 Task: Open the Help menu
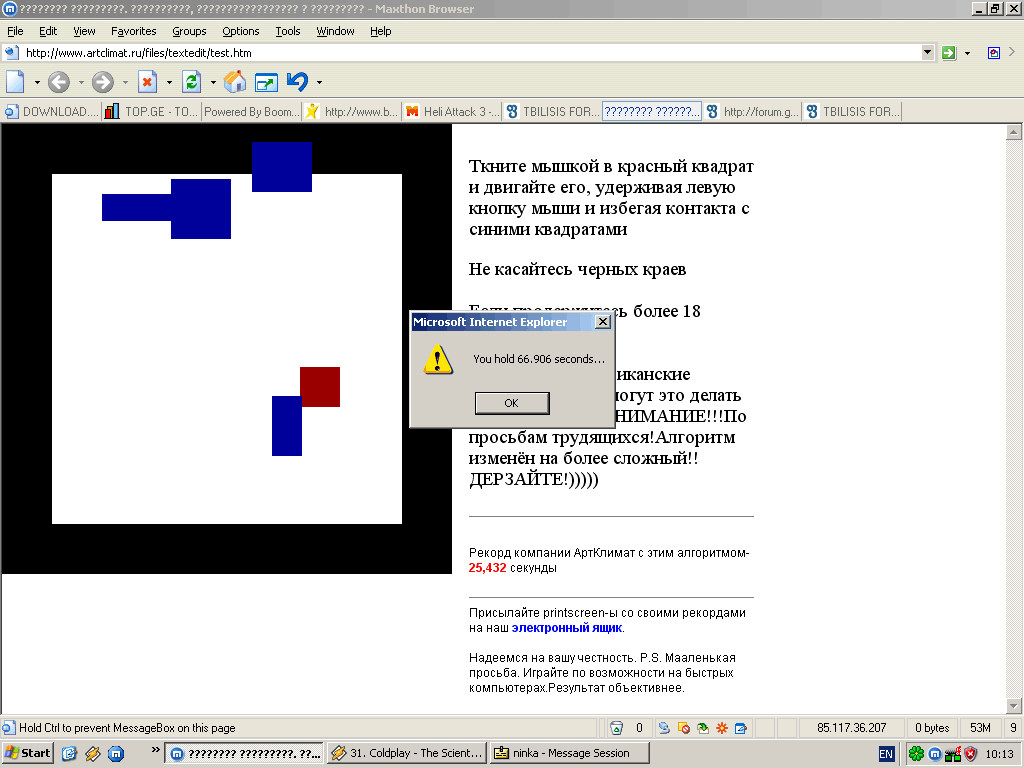tap(380, 31)
